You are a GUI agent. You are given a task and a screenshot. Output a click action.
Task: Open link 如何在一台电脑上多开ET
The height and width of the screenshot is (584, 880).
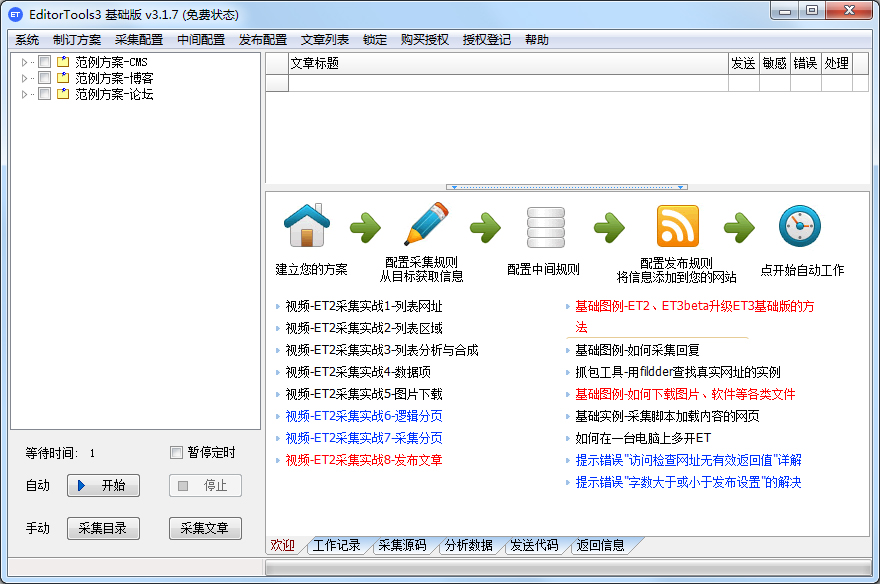(x=643, y=438)
